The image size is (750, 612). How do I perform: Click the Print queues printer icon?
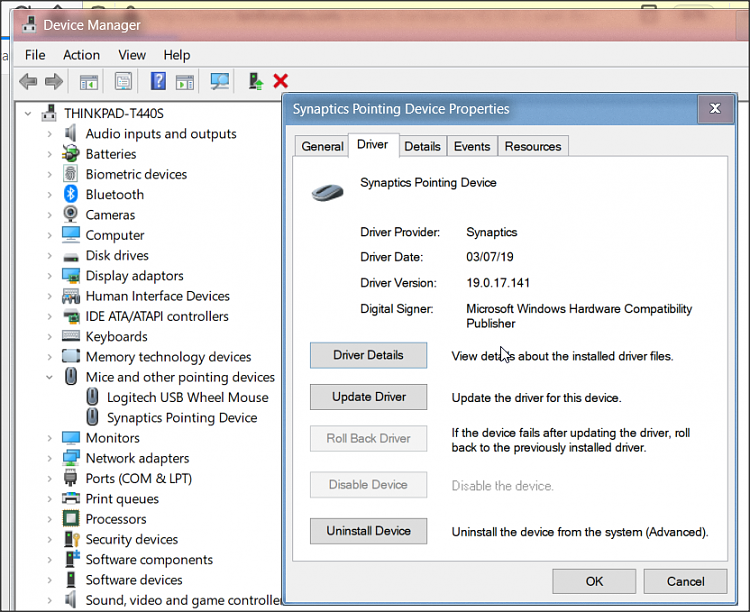[x=71, y=499]
